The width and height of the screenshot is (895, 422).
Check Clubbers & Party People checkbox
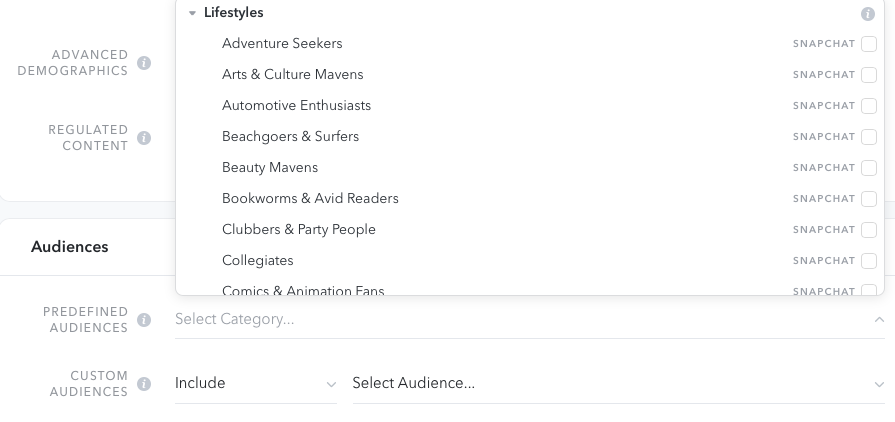pos(869,230)
